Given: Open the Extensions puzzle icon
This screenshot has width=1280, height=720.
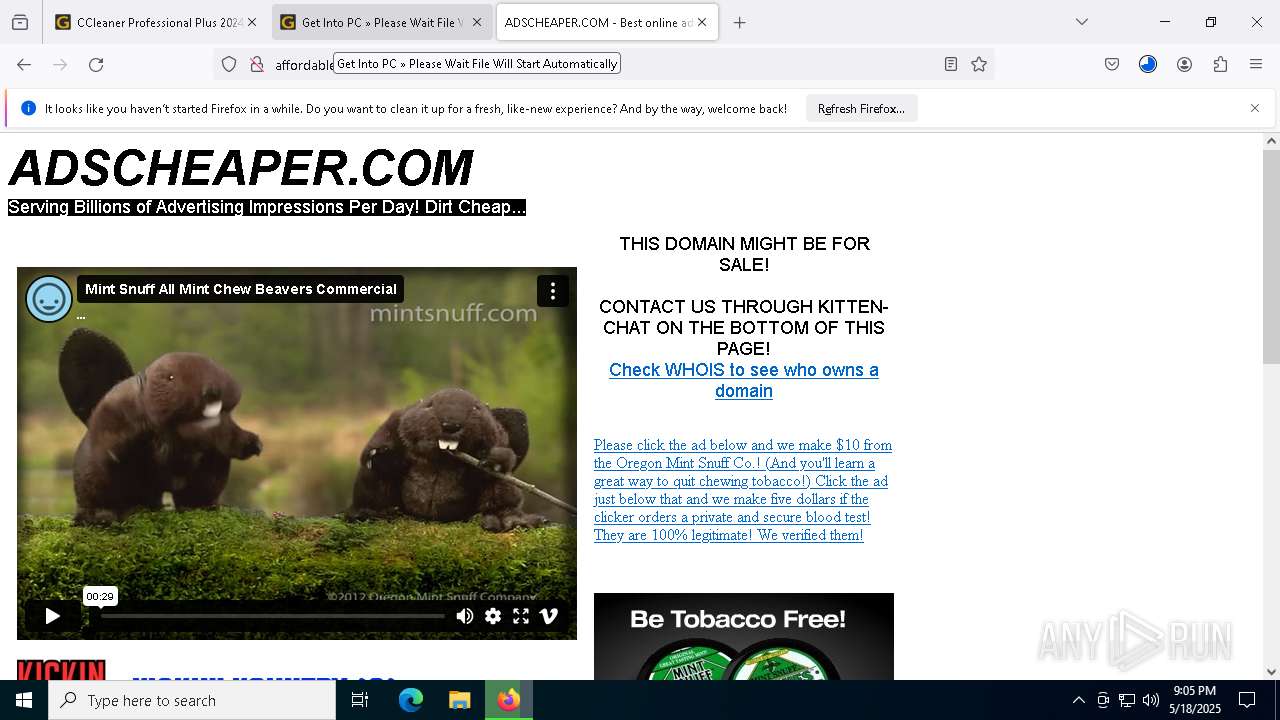Looking at the screenshot, I should pos(1220,64).
